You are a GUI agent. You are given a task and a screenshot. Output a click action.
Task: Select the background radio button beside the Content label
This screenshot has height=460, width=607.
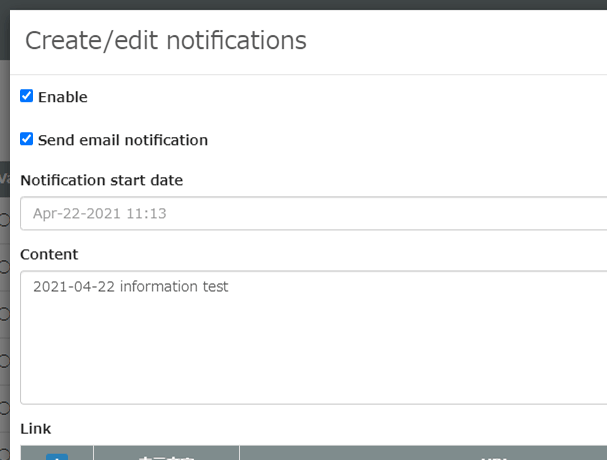tap(4, 266)
